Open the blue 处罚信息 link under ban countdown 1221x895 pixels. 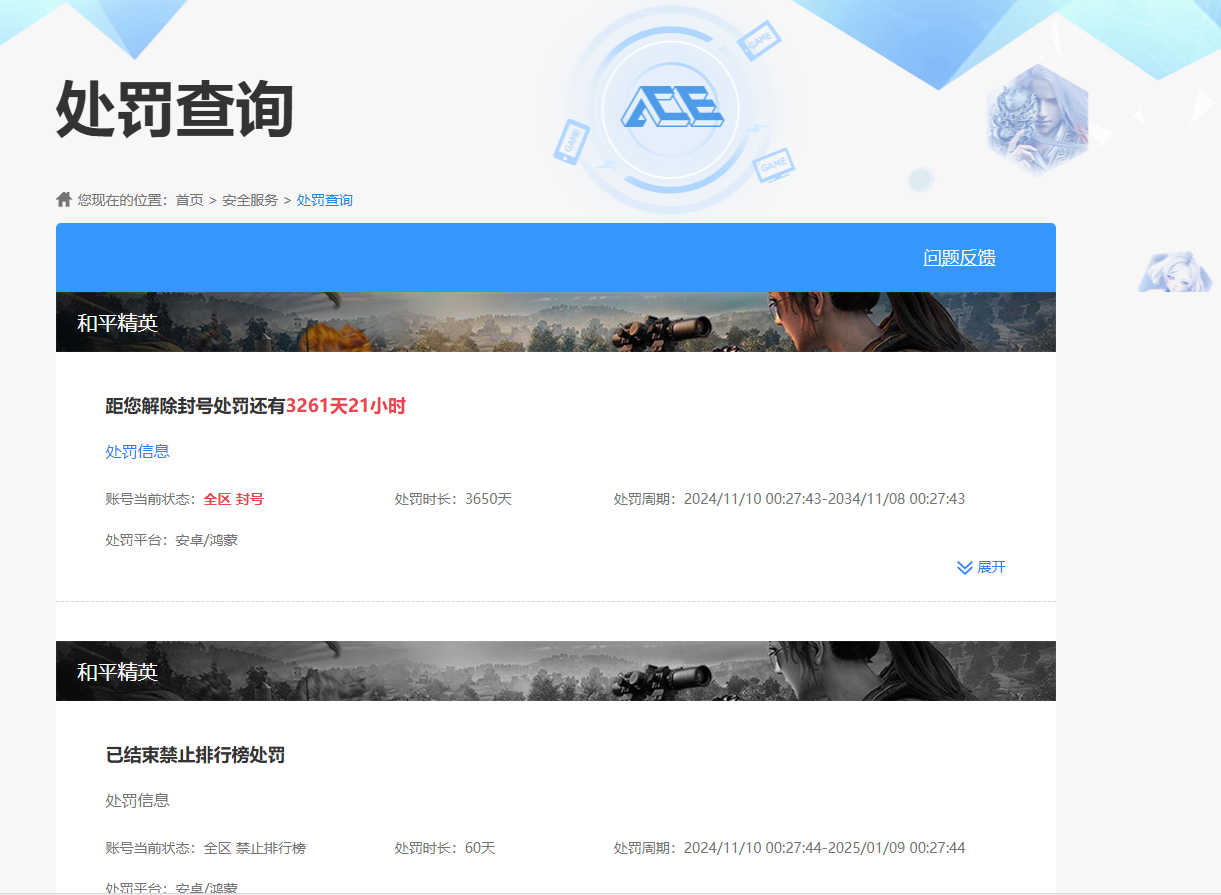click(137, 452)
